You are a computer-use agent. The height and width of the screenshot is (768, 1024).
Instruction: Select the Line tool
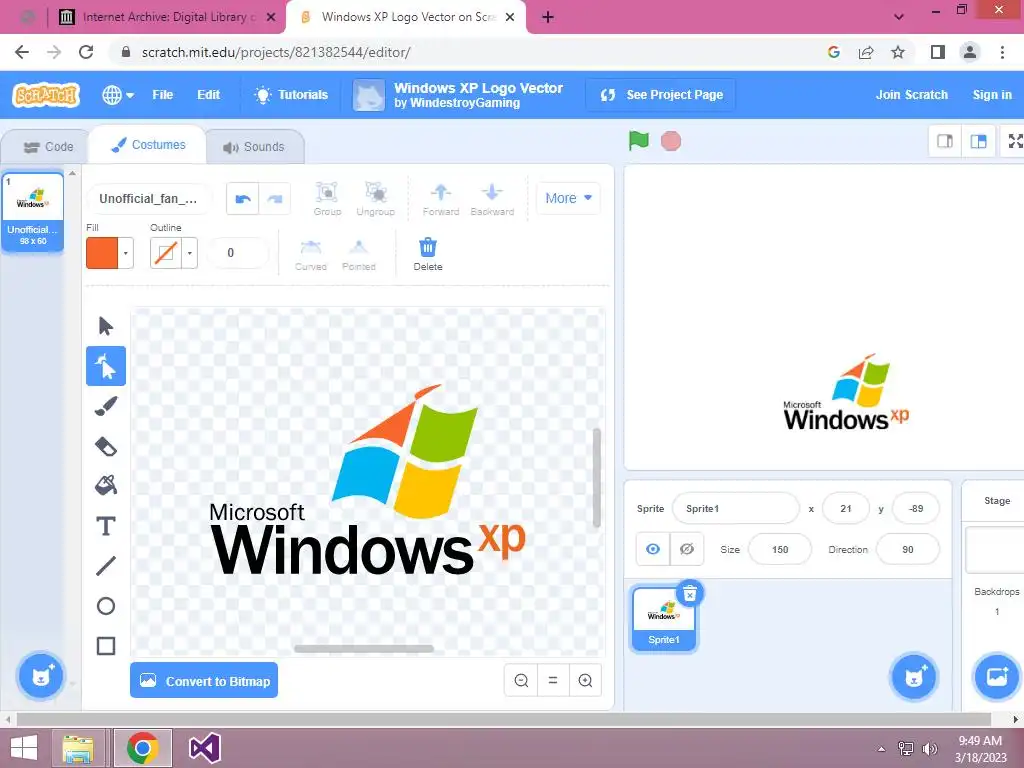[x=105, y=566]
